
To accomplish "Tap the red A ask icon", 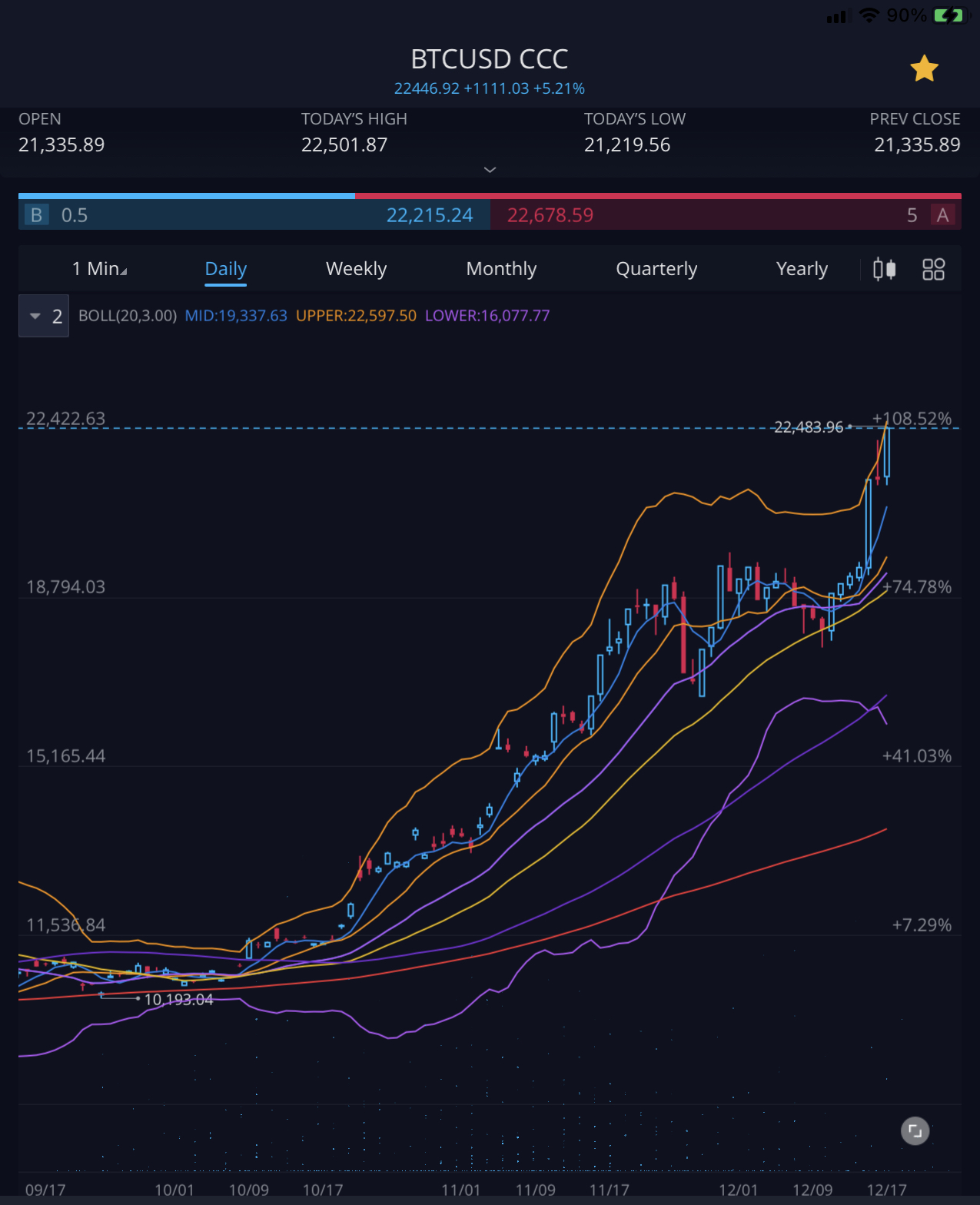I will point(942,215).
